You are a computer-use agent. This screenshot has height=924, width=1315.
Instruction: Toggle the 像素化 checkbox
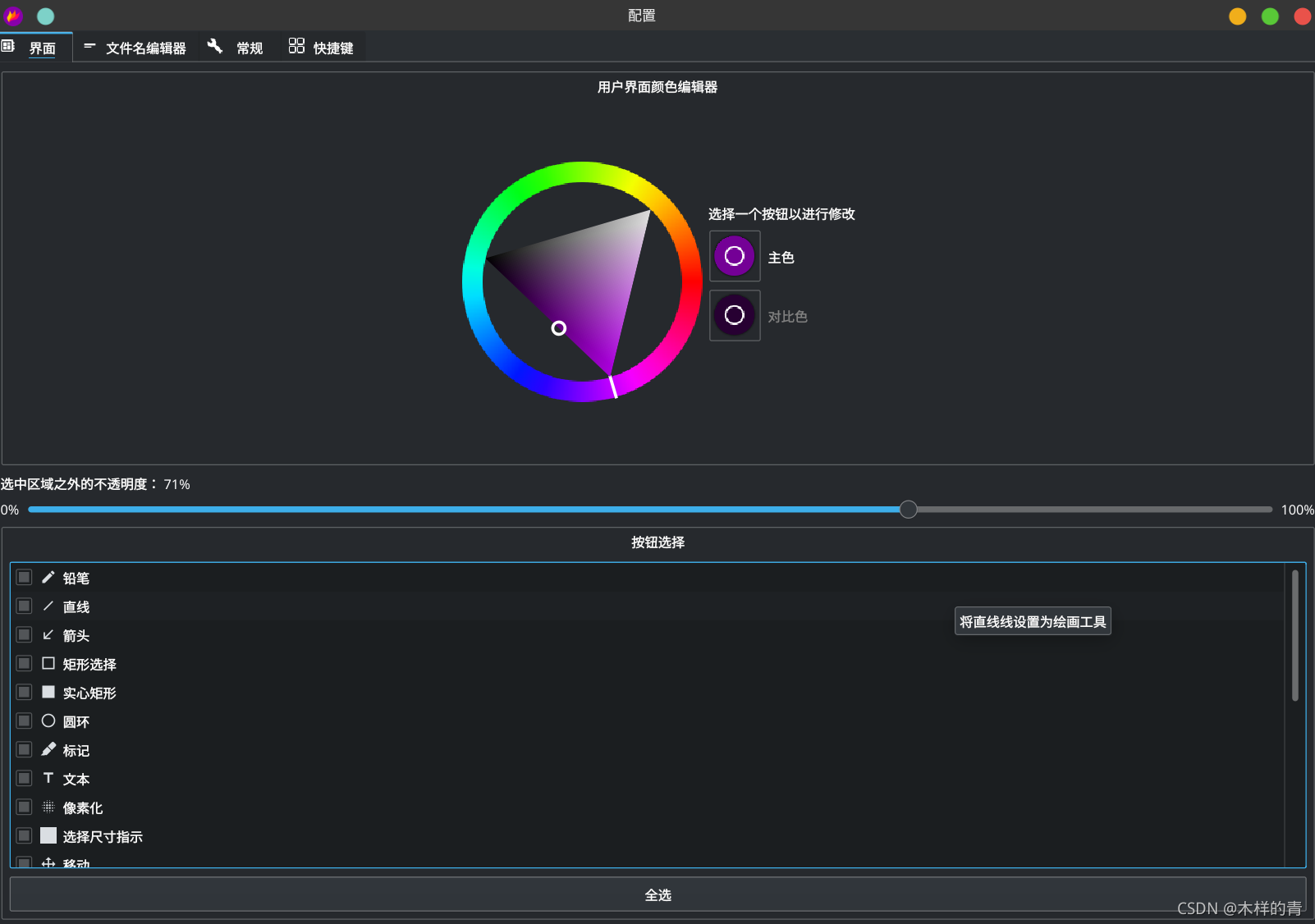[x=25, y=807]
